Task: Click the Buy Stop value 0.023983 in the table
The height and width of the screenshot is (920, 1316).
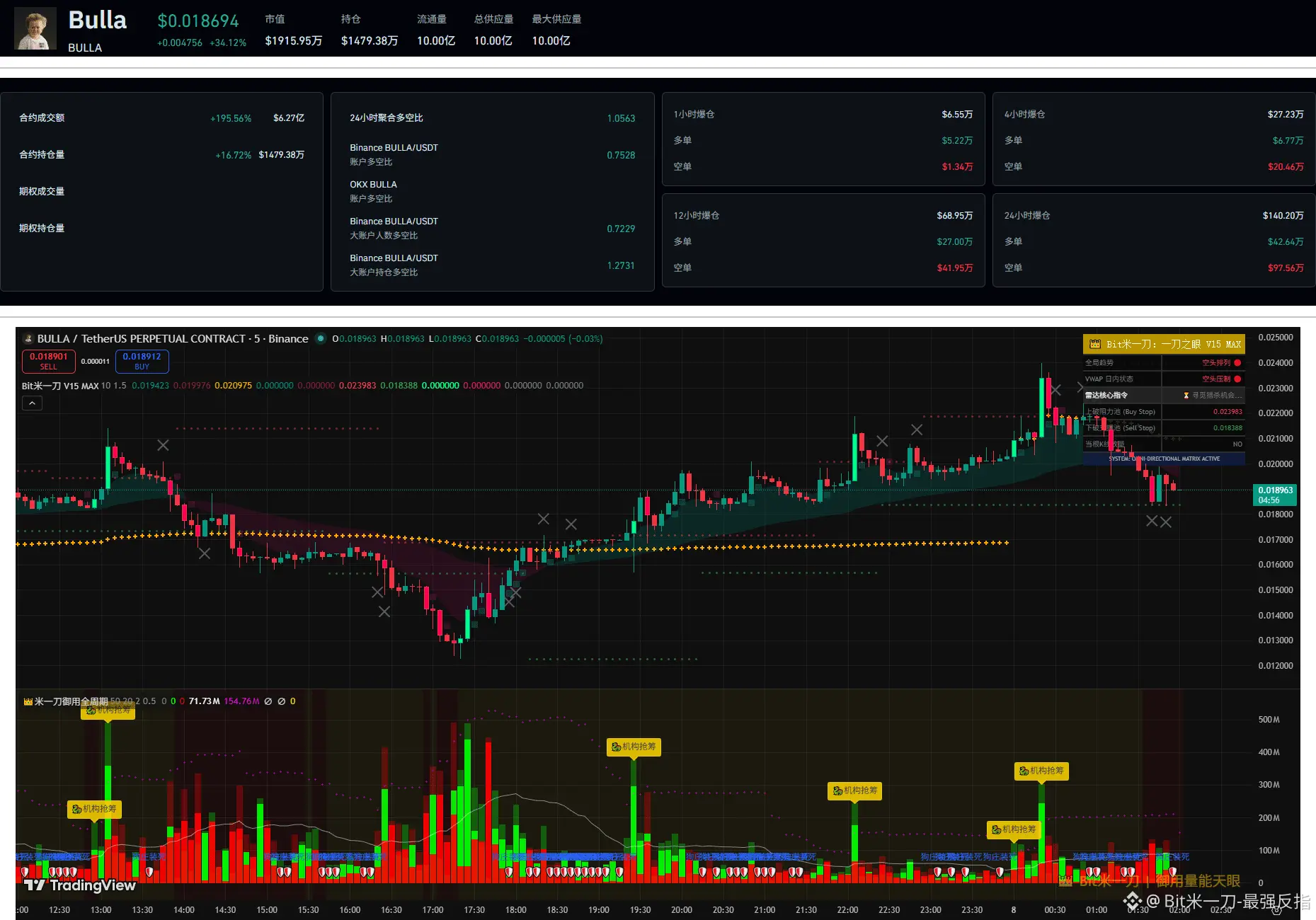Action: (x=1228, y=411)
